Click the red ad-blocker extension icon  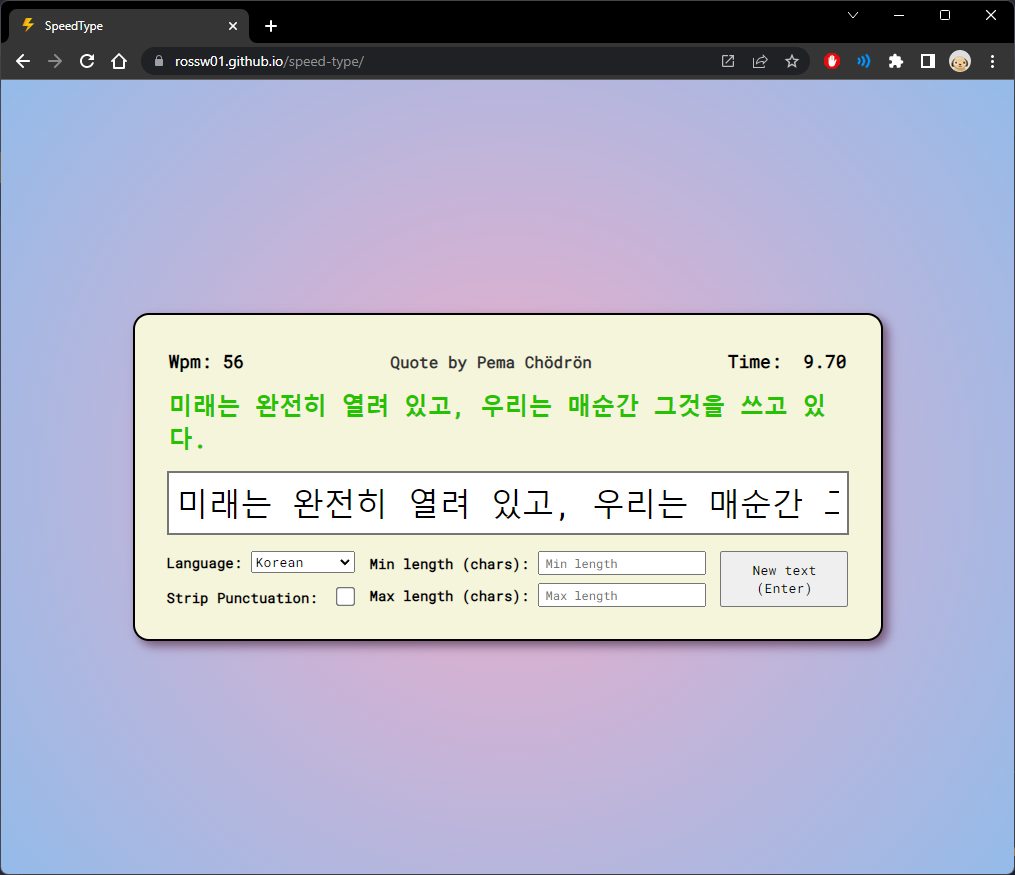pos(831,61)
